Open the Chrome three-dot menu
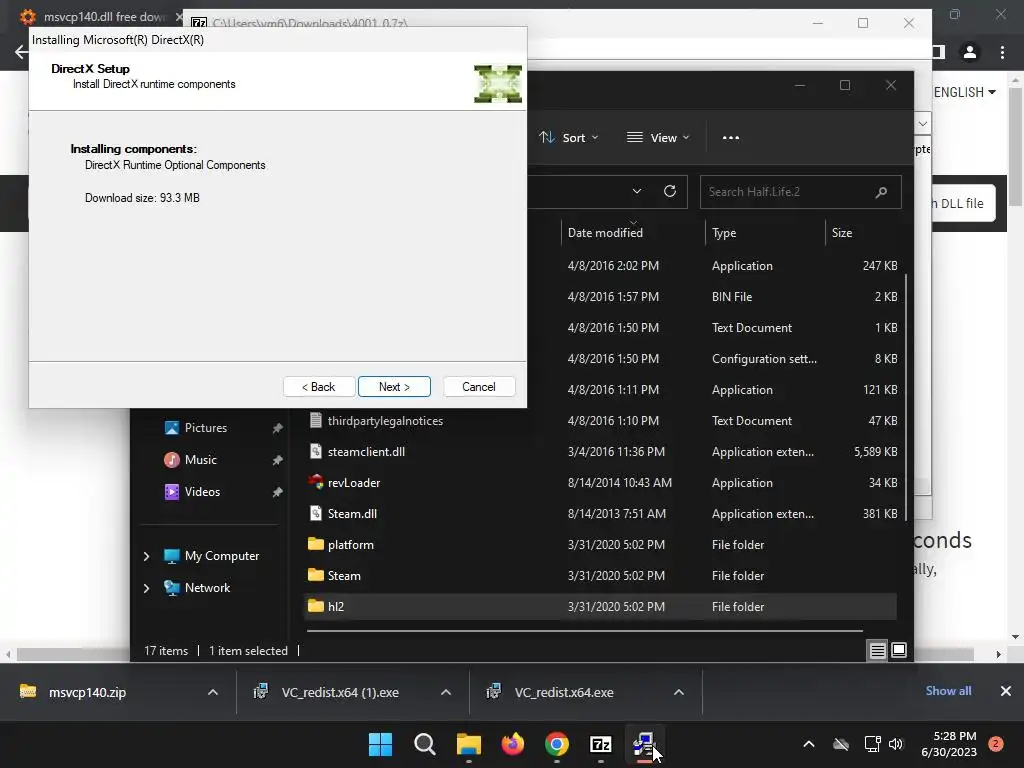The width and height of the screenshot is (1024, 768). 1002,52
